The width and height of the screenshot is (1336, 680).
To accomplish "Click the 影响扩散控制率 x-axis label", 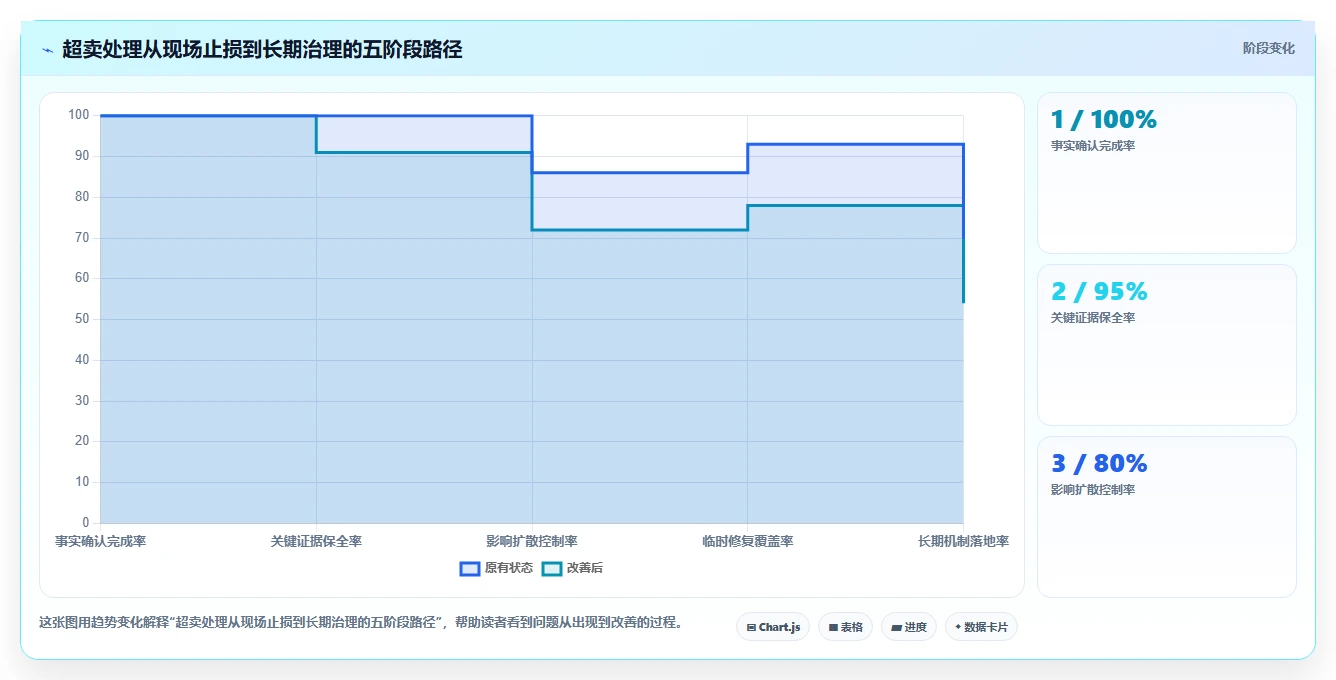I will pos(532,541).
